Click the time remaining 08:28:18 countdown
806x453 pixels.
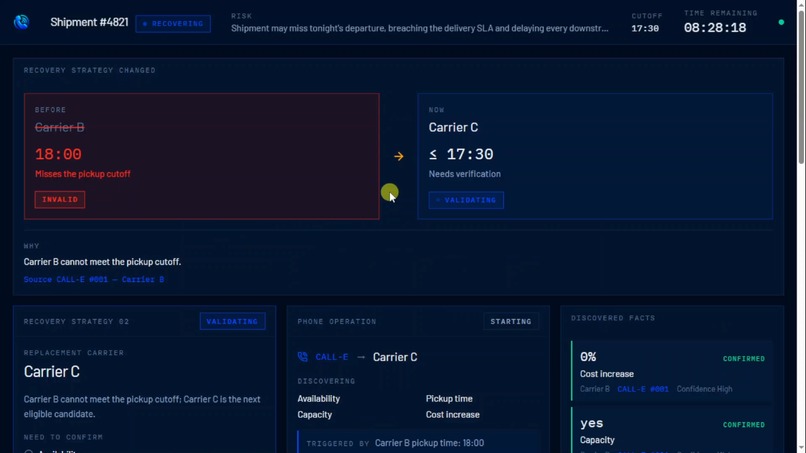pos(715,28)
